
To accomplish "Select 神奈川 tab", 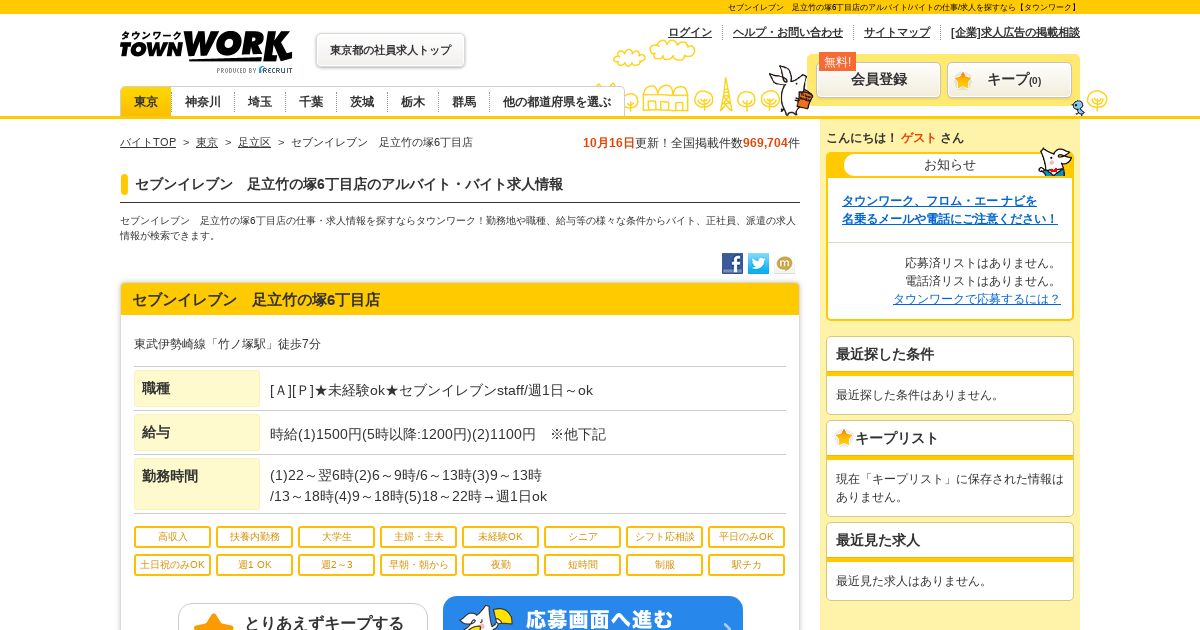I will (203, 102).
